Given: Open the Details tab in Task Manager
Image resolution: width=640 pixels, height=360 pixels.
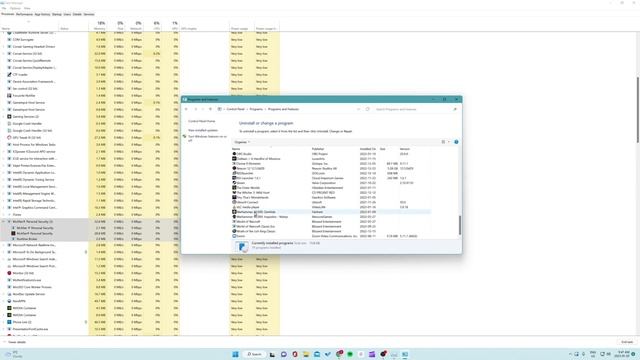Looking at the screenshot, I should tap(77, 14).
